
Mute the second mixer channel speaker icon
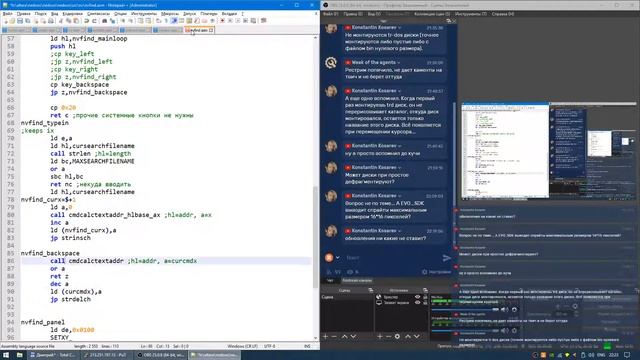point(504,331)
